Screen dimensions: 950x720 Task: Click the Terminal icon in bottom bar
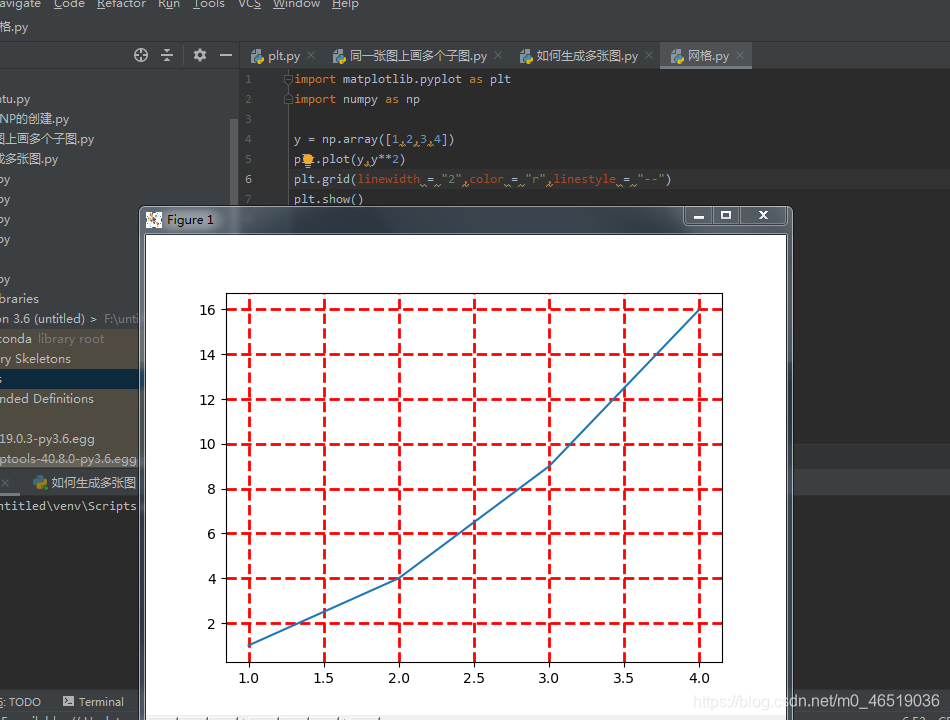68,701
